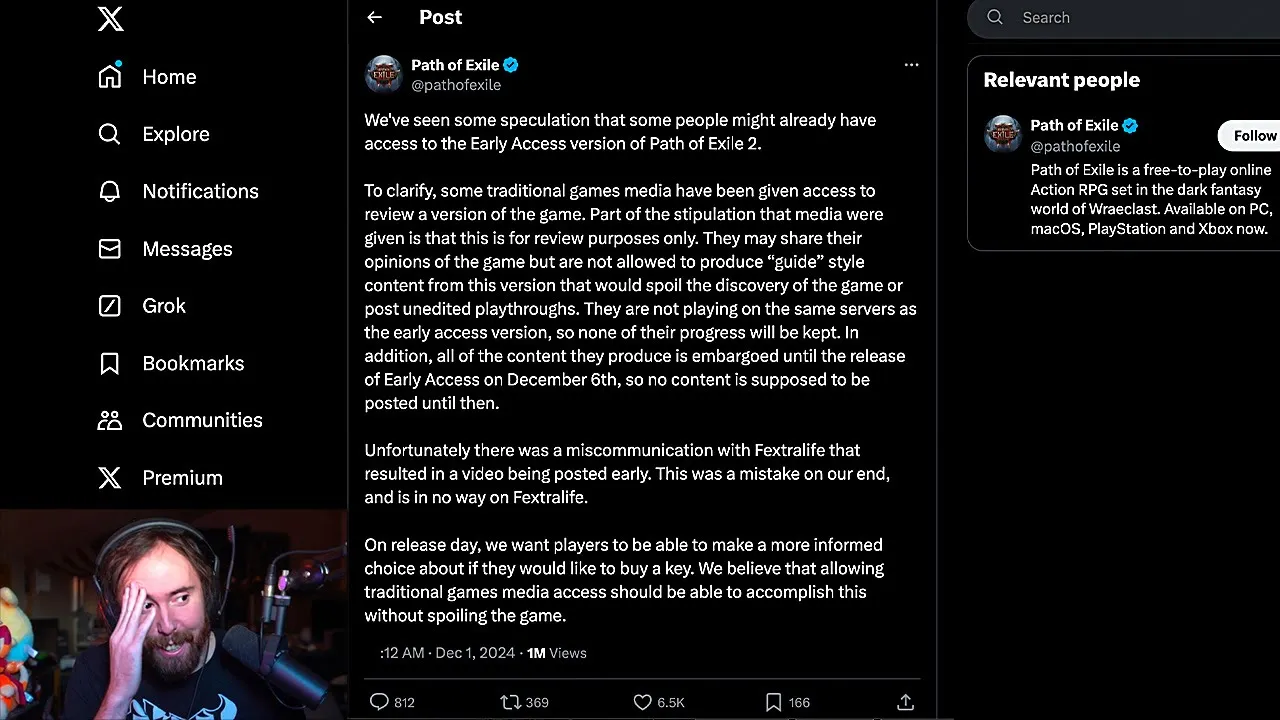The image size is (1280, 720).
Task: Click Path of Exile avatar in post
Action: [384, 74]
